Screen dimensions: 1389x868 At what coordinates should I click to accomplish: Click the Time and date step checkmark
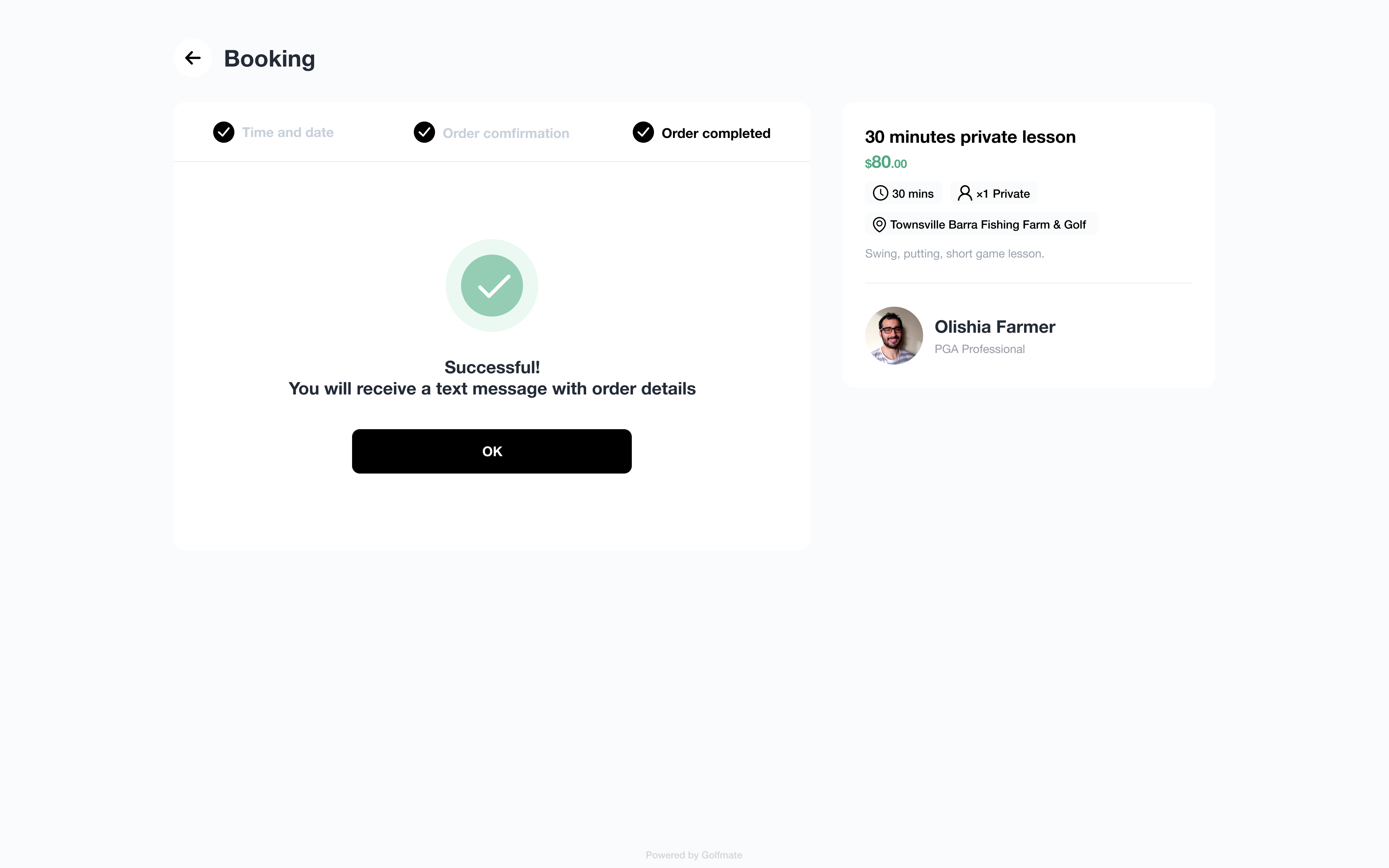click(x=224, y=132)
